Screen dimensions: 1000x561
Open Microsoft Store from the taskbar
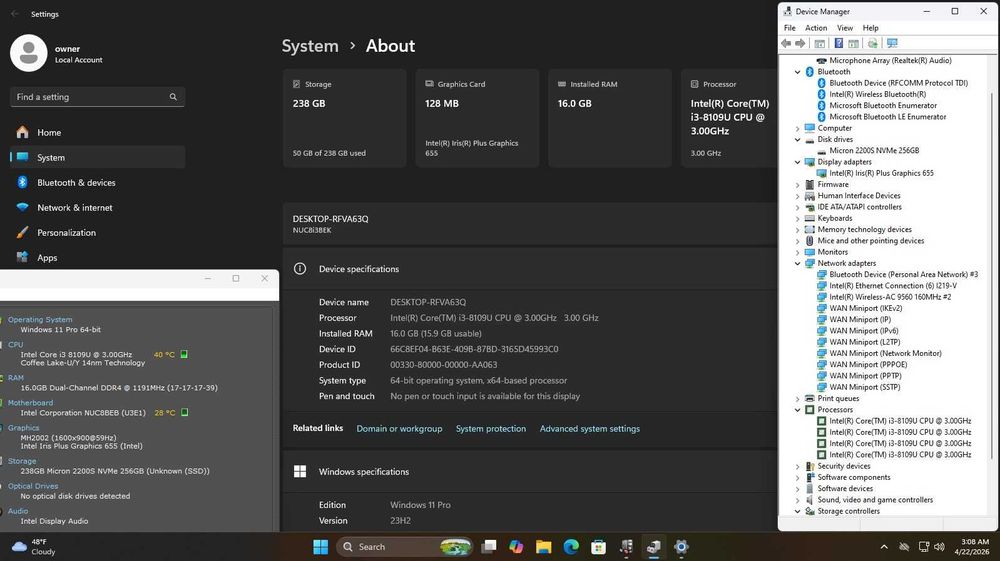[598, 546]
